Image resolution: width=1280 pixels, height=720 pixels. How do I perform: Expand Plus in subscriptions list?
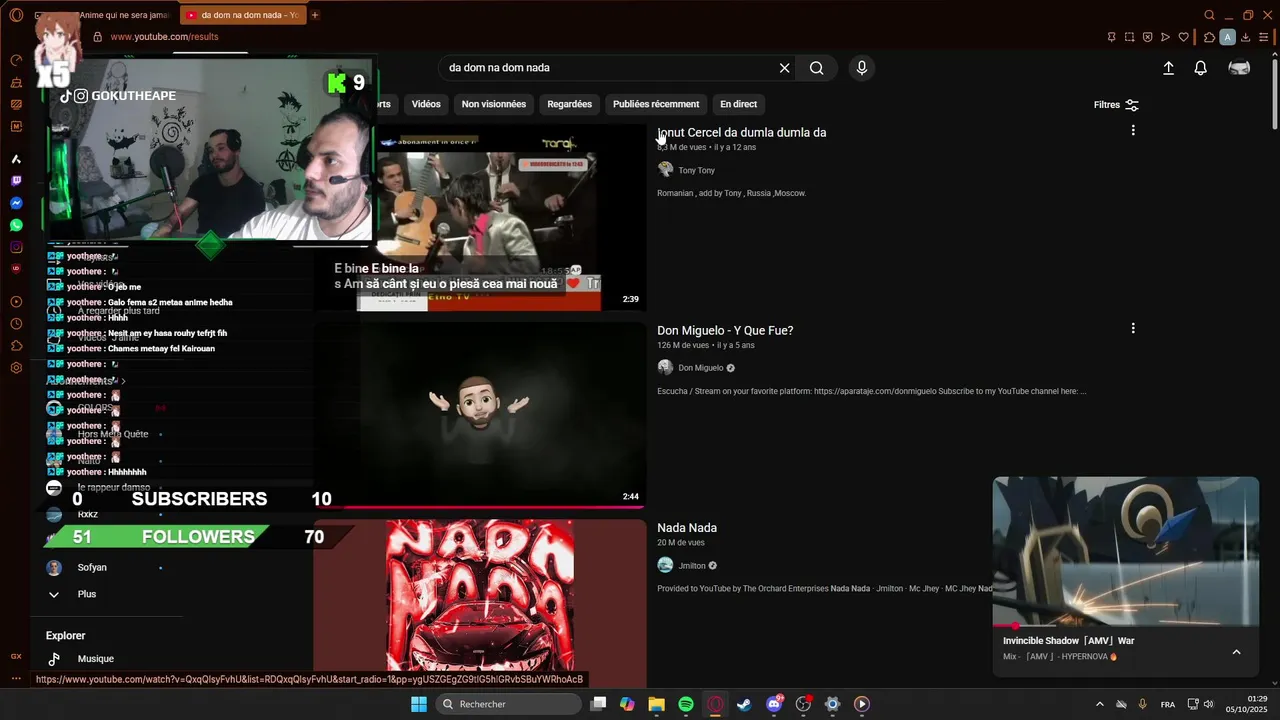87,594
